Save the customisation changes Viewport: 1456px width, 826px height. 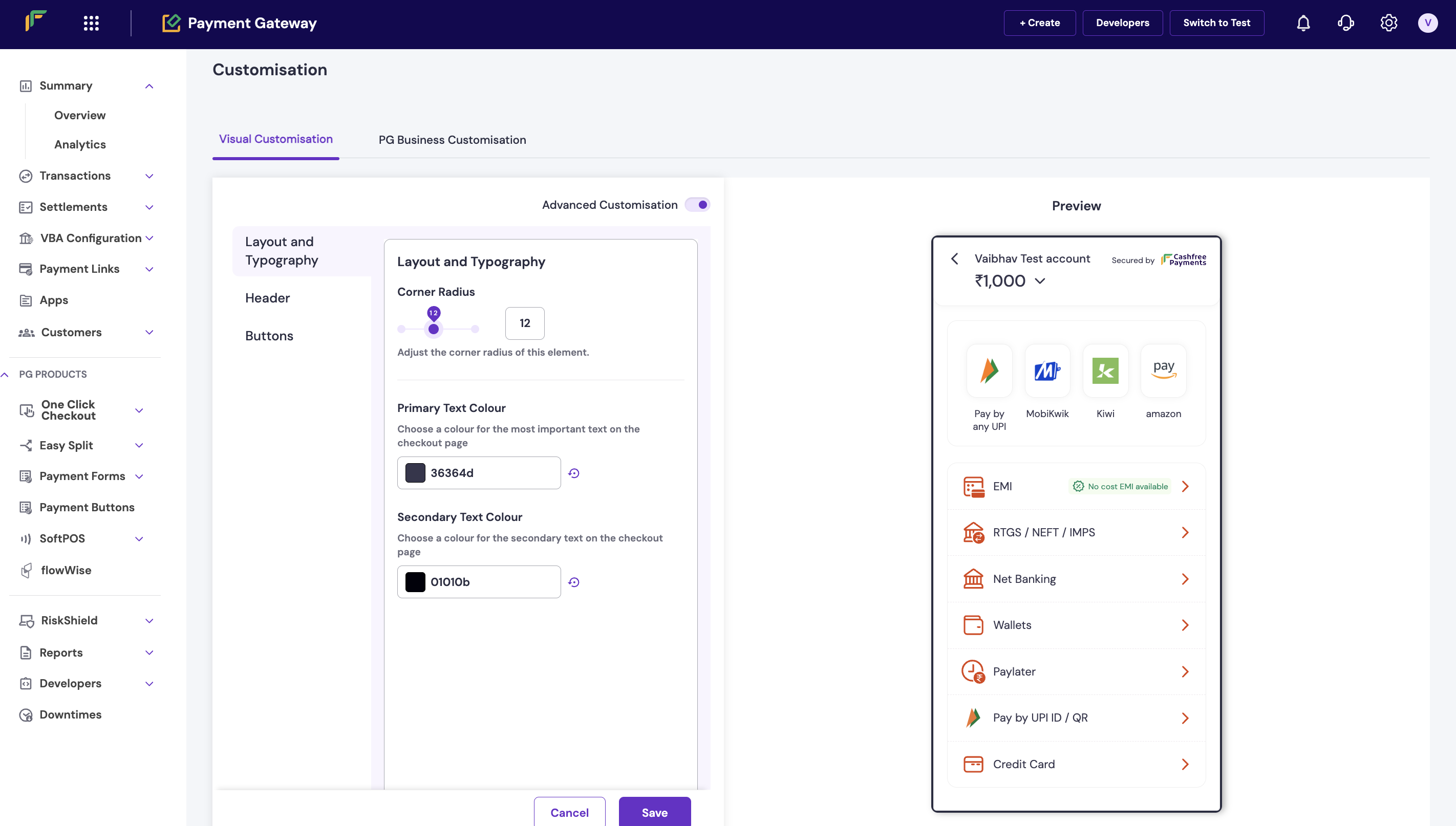coord(654,812)
